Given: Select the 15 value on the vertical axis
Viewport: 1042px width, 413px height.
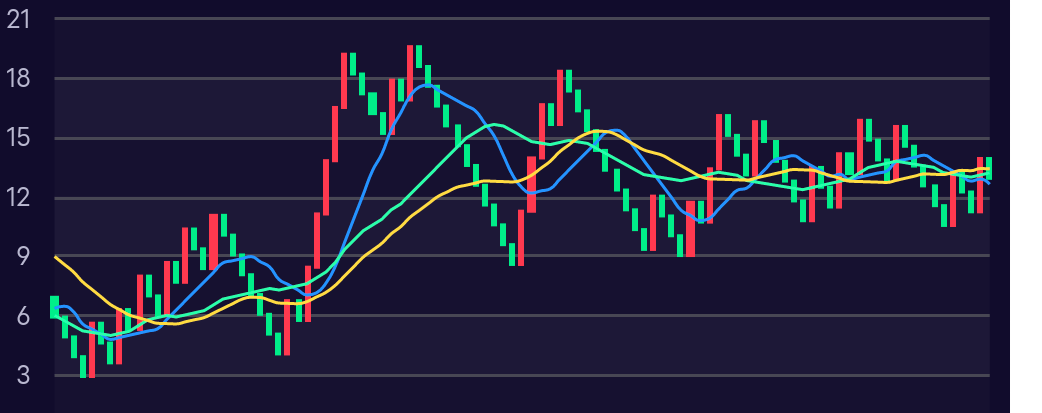Looking at the screenshot, I should click(x=20, y=138).
